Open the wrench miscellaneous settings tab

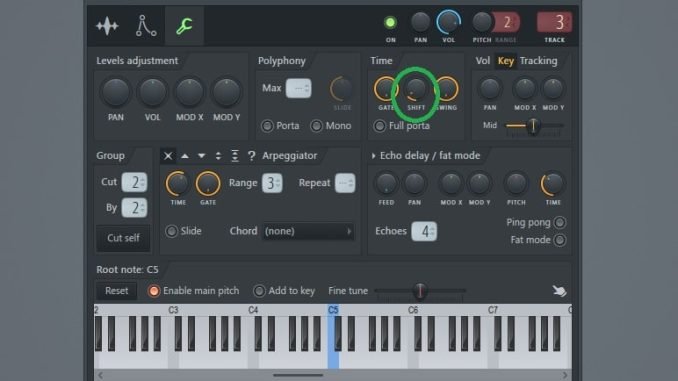pyautogui.click(x=184, y=26)
